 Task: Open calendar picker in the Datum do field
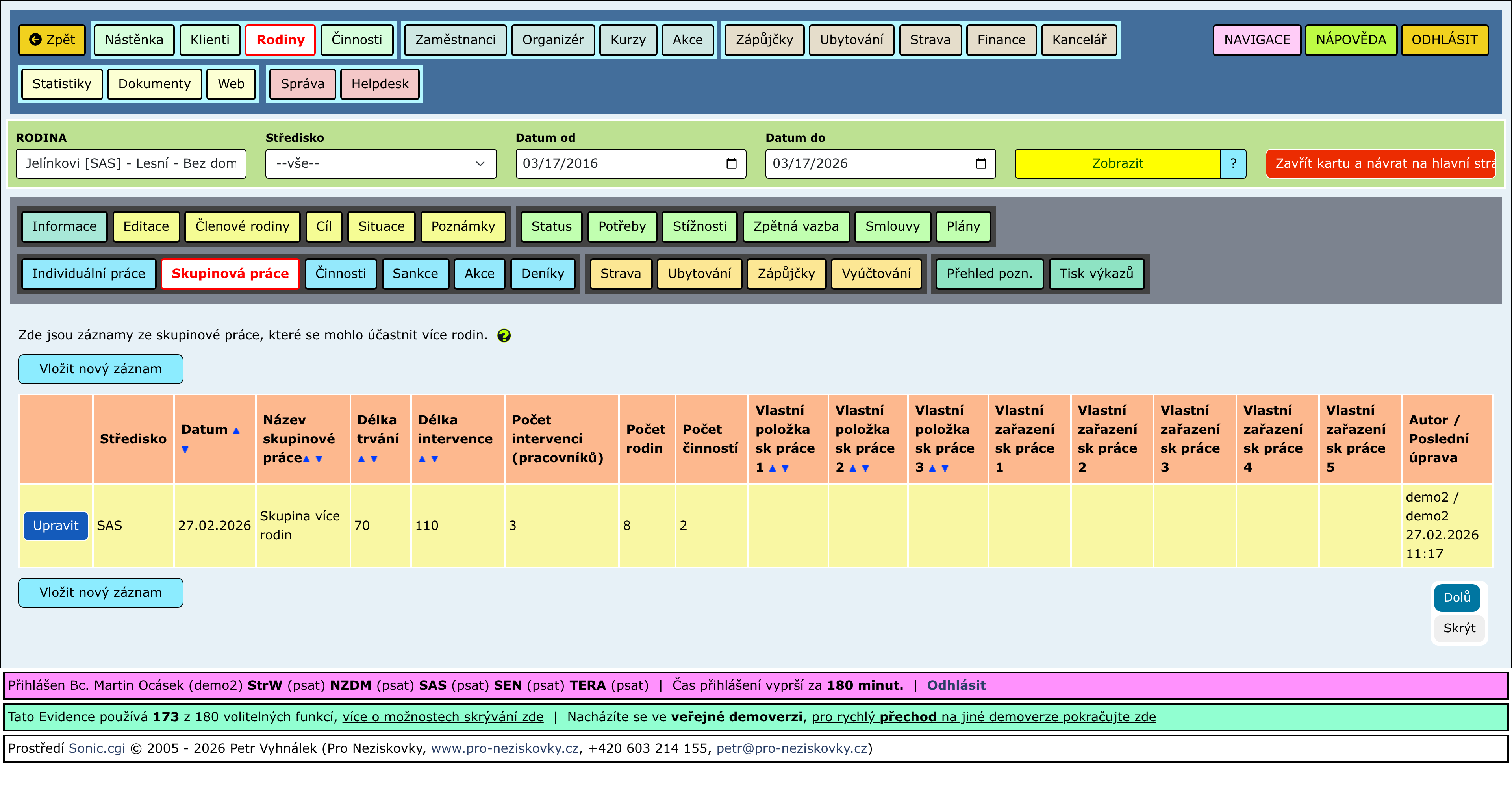click(981, 164)
